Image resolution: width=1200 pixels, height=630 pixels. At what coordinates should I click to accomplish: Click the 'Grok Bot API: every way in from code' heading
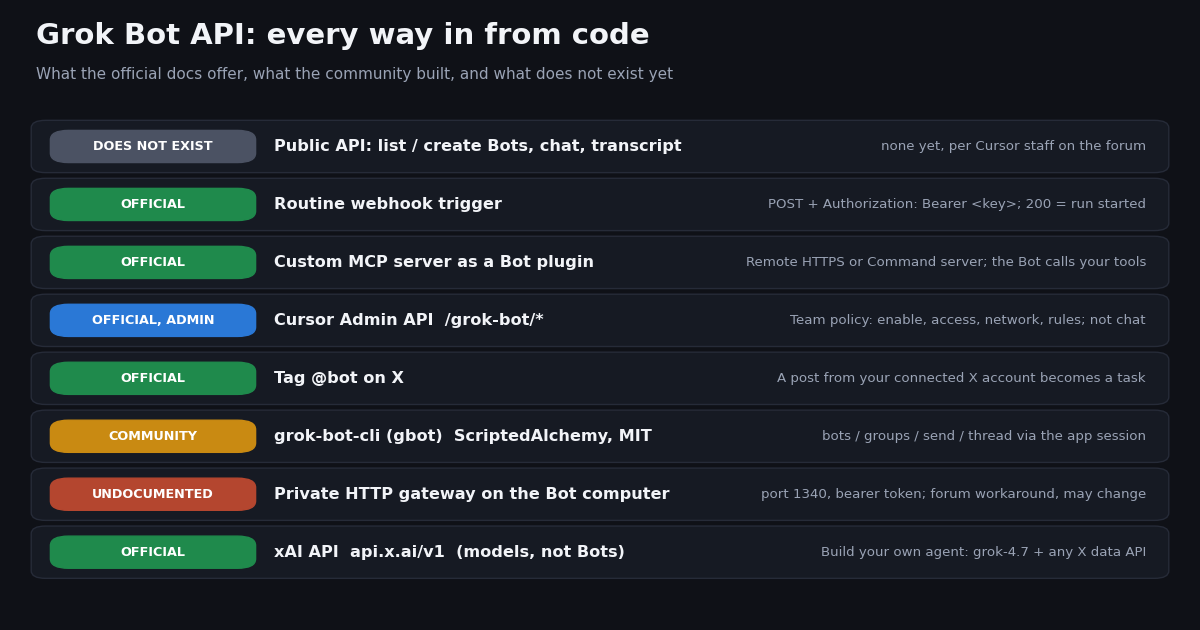[x=343, y=36]
